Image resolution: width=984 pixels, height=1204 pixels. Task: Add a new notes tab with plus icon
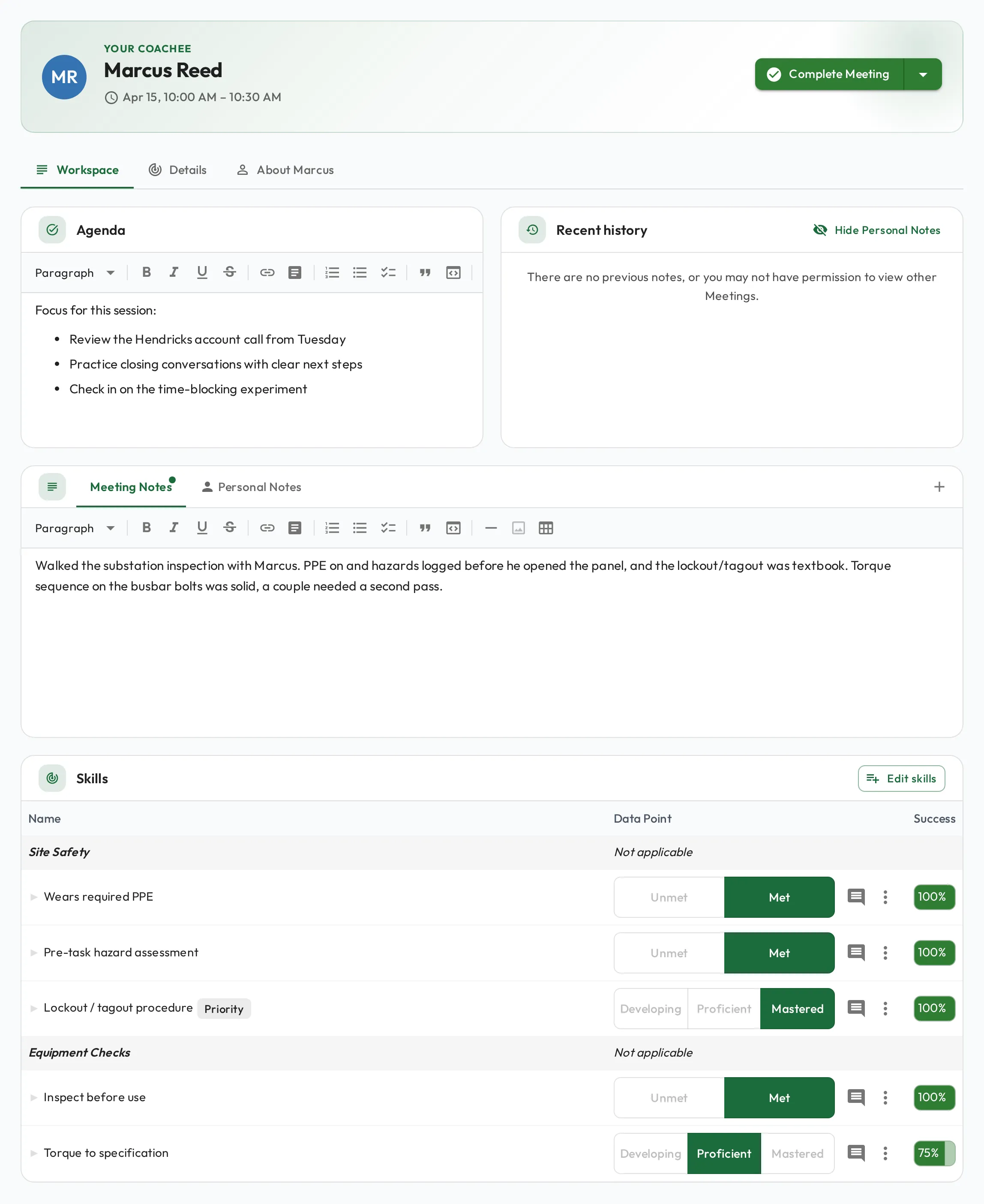(x=939, y=487)
